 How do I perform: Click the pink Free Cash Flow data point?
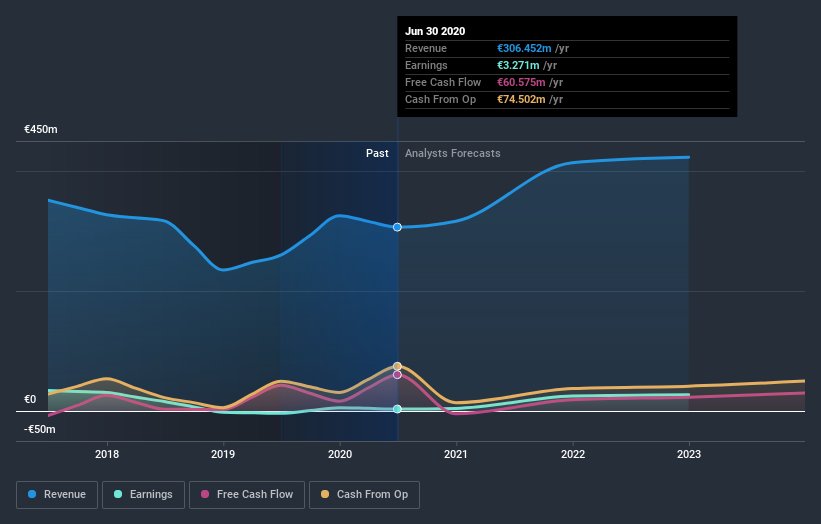(x=397, y=375)
